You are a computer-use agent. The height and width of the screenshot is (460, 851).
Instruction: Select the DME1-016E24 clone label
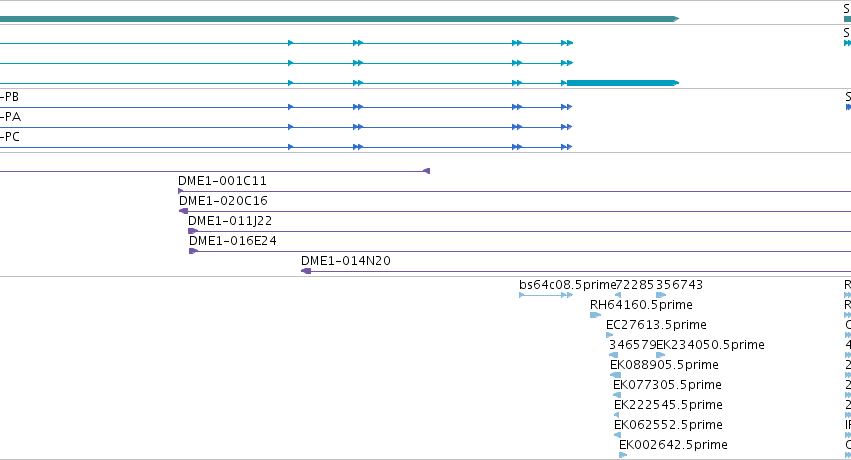tap(233, 241)
